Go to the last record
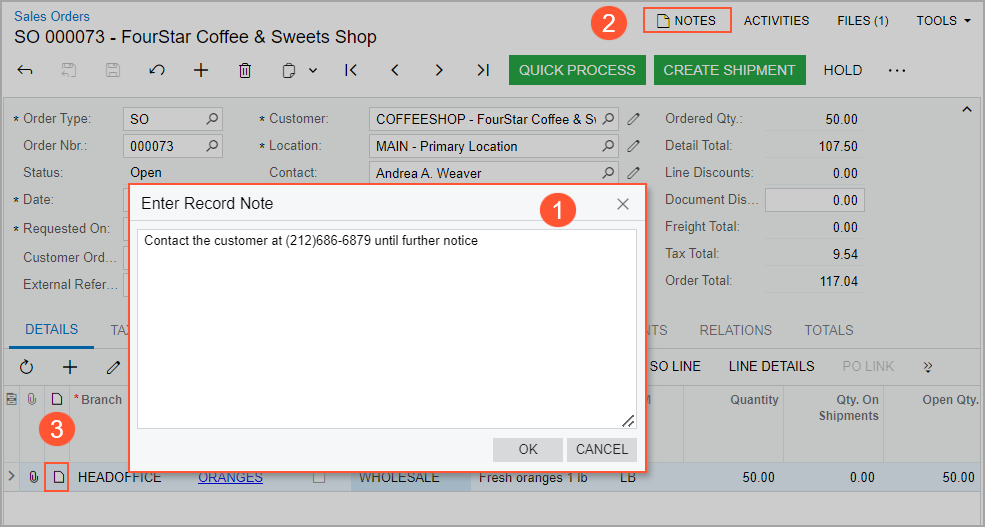985x527 pixels. [x=483, y=70]
